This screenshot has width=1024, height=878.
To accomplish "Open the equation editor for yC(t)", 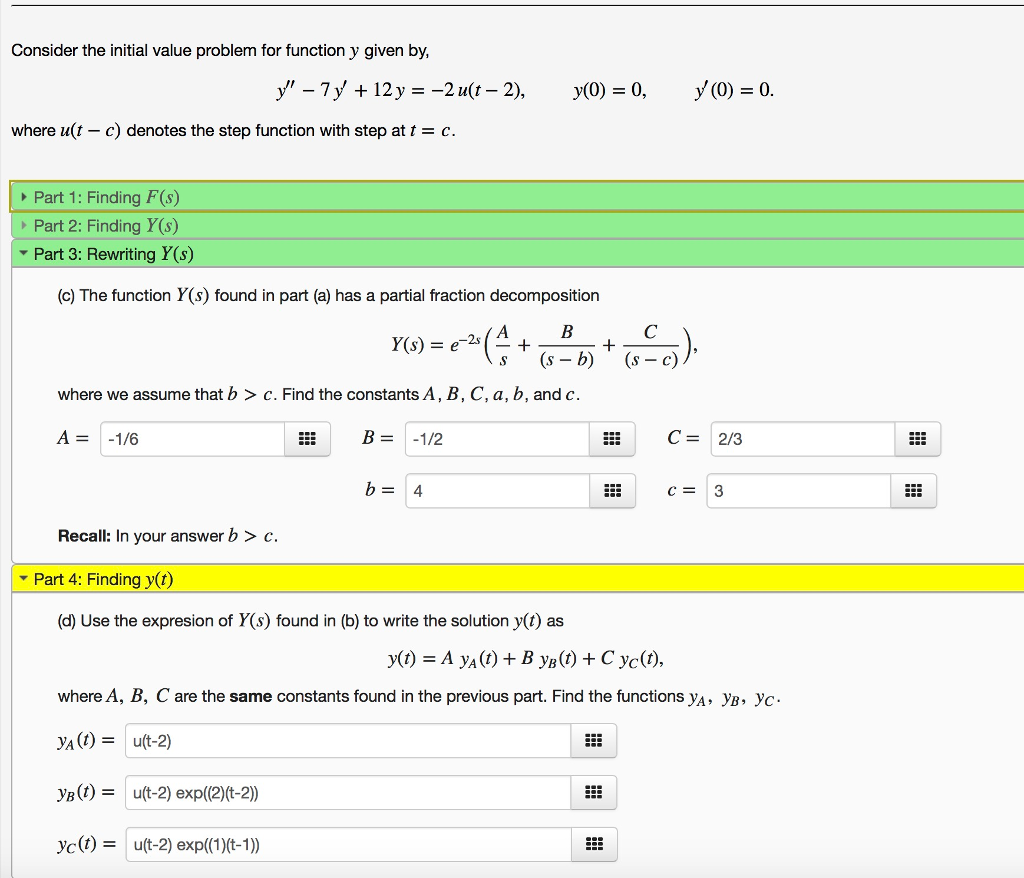I will [594, 843].
